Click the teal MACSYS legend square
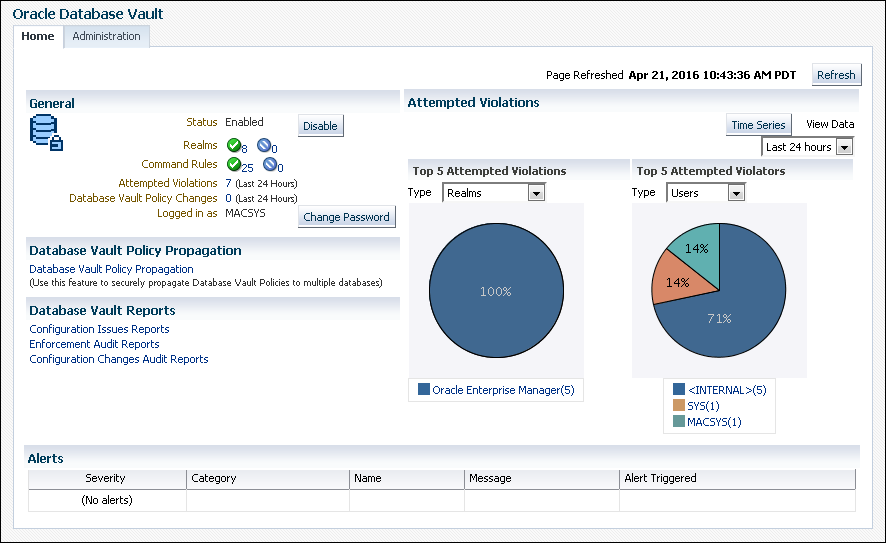This screenshot has width=886, height=543. coord(679,421)
